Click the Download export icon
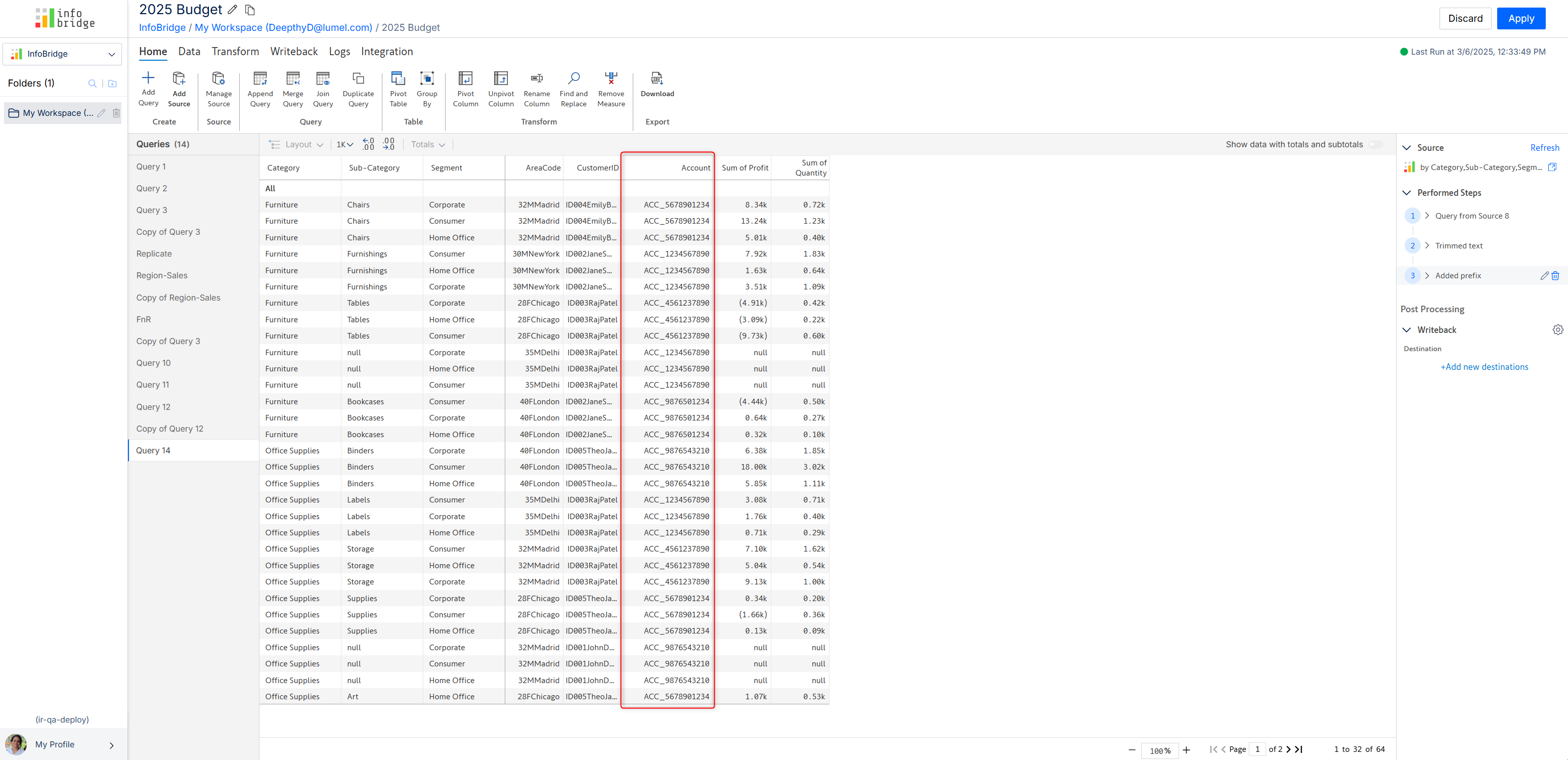Image resolution: width=1568 pixels, height=760 pixels. click(x=657, y=78)
